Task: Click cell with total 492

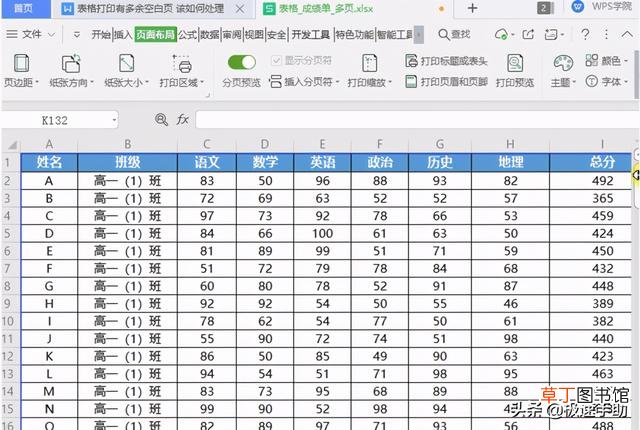Action: 590,181
